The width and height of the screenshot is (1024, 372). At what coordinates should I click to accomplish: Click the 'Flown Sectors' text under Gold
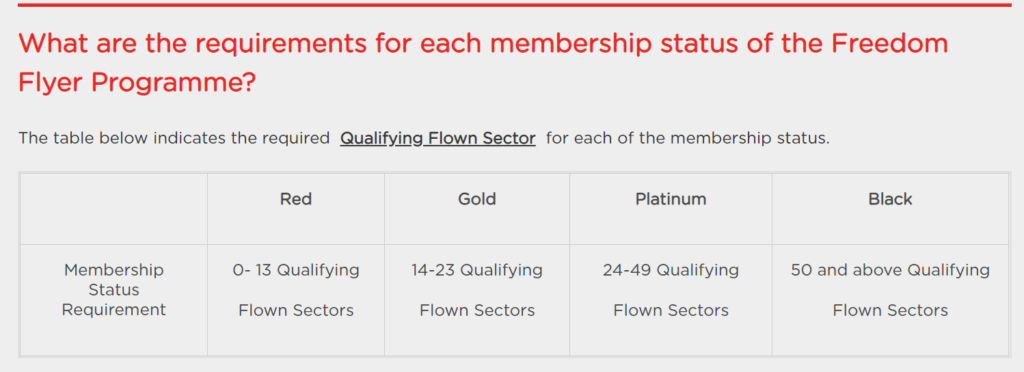click(477, 311)
